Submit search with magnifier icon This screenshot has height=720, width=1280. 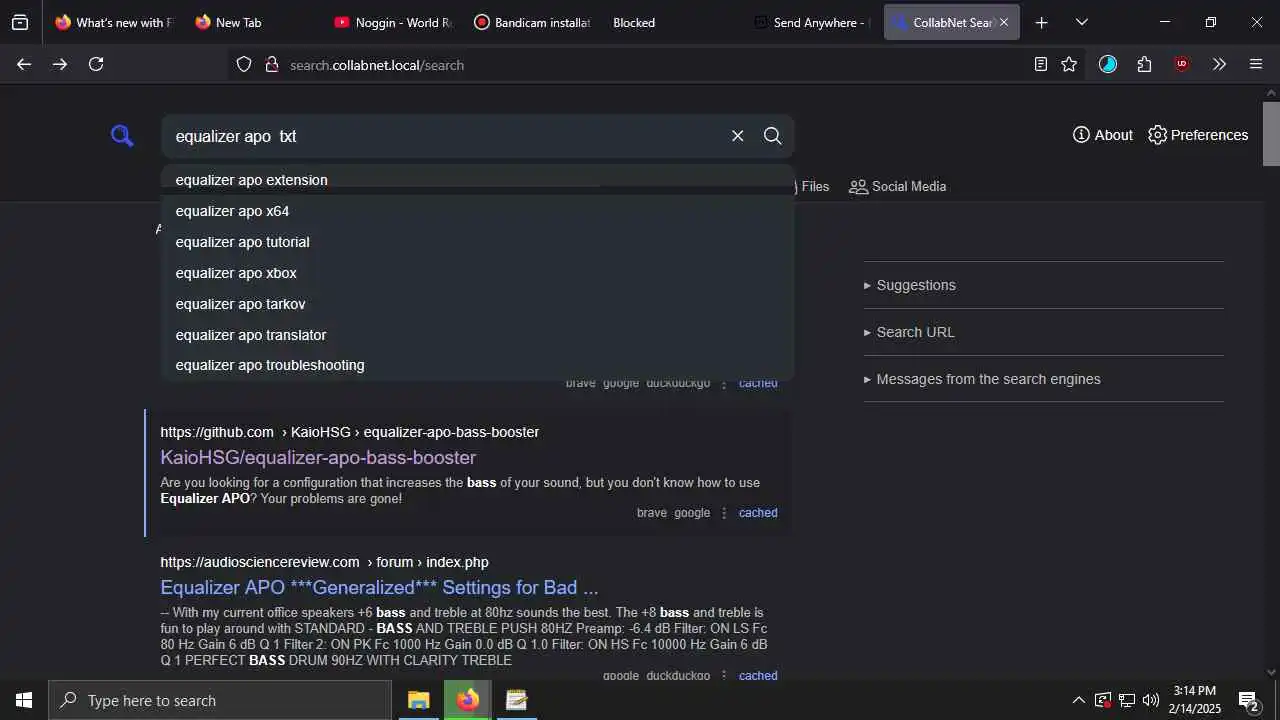(773, 136)
